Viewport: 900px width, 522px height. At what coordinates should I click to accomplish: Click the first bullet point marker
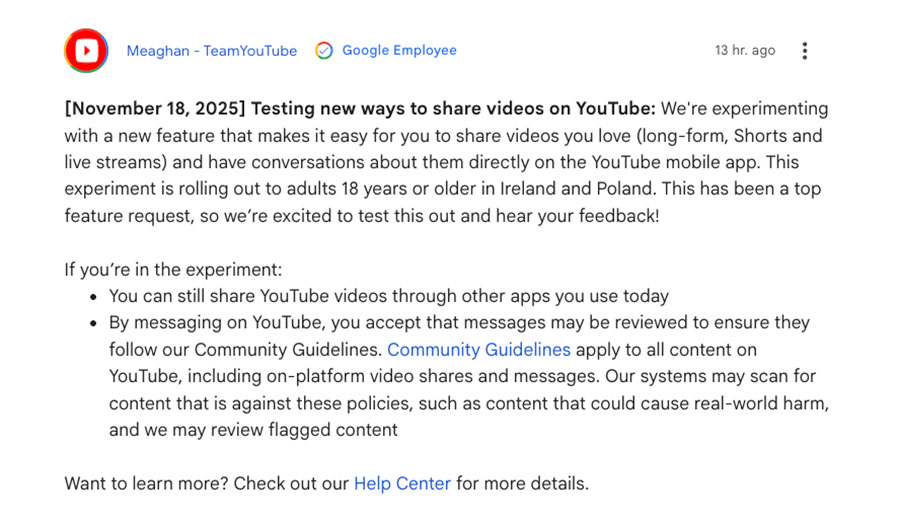[x=92, y=297]
